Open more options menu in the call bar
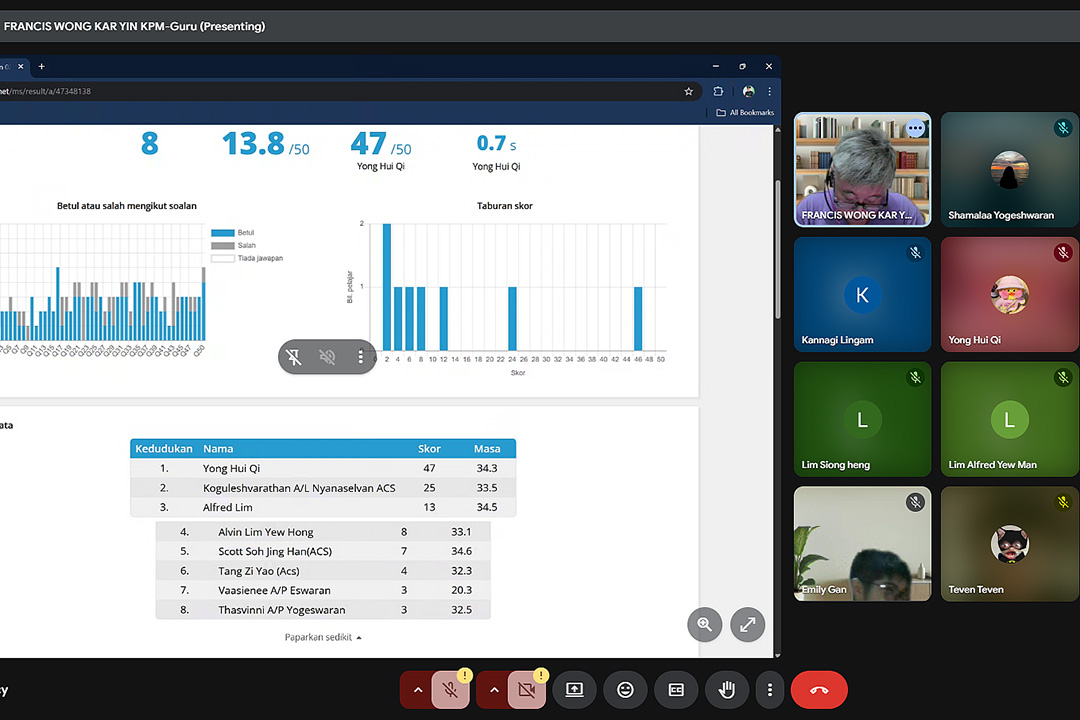The height and width of the screenshot is (720, 1080). coord(770,690)
